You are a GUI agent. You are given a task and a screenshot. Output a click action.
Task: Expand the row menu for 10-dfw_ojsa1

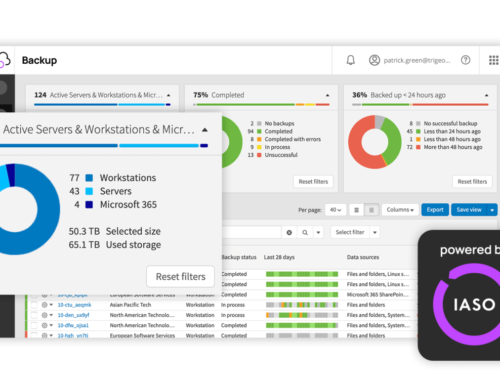51,325
